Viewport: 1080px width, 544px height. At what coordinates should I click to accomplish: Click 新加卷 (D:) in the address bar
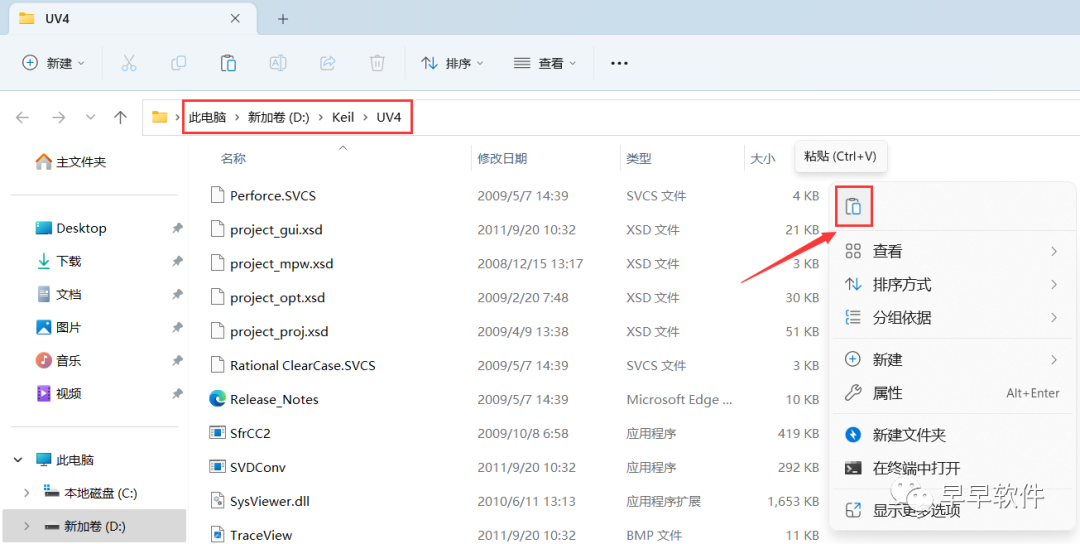(279, 117)
